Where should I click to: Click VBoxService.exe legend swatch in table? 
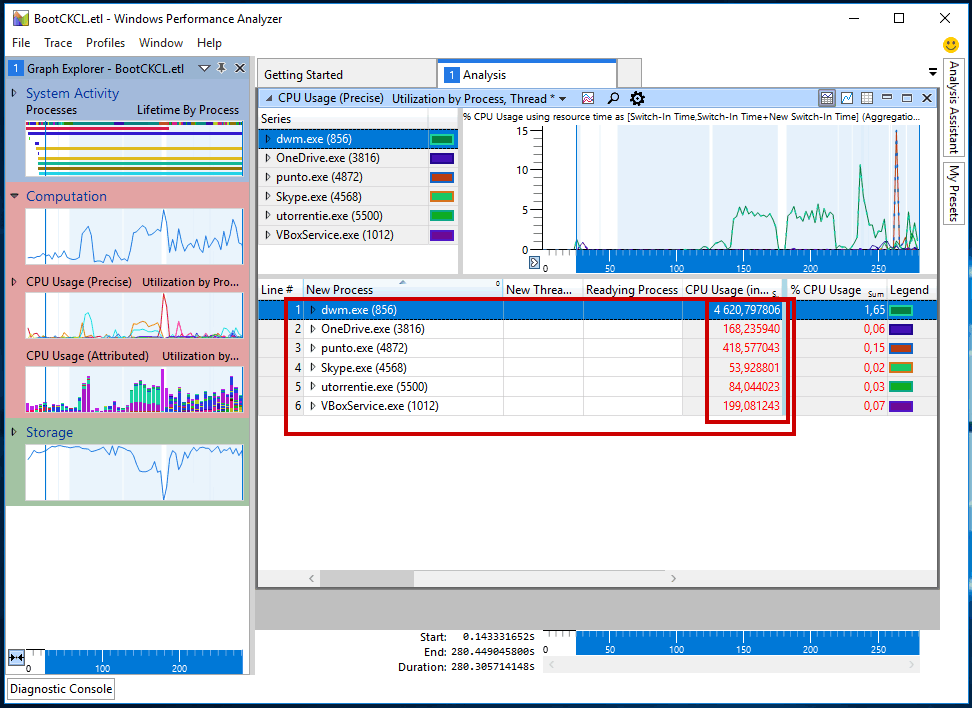901,407
